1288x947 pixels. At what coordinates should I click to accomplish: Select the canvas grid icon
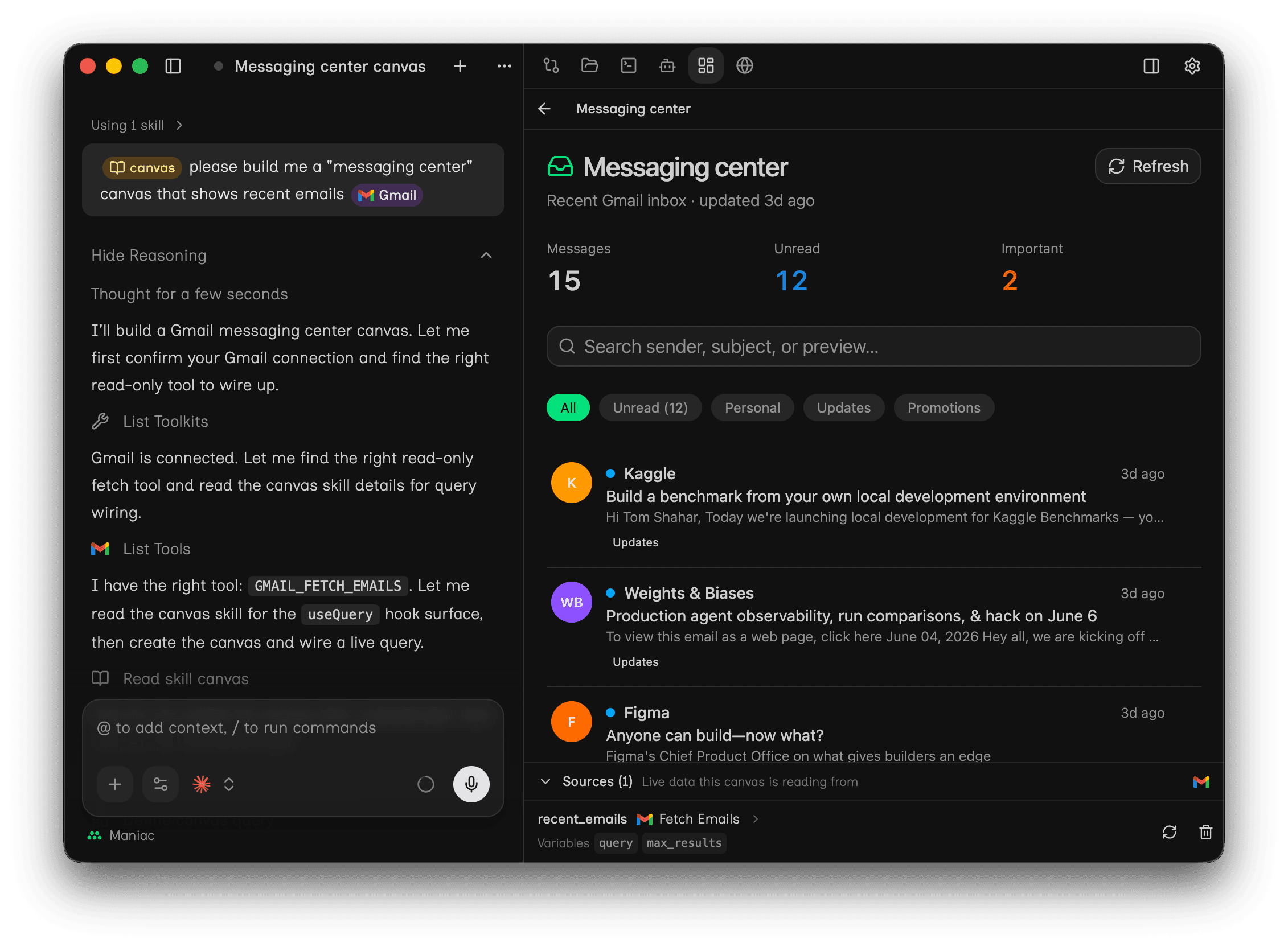pyautogui.click(x=706, y=66)
